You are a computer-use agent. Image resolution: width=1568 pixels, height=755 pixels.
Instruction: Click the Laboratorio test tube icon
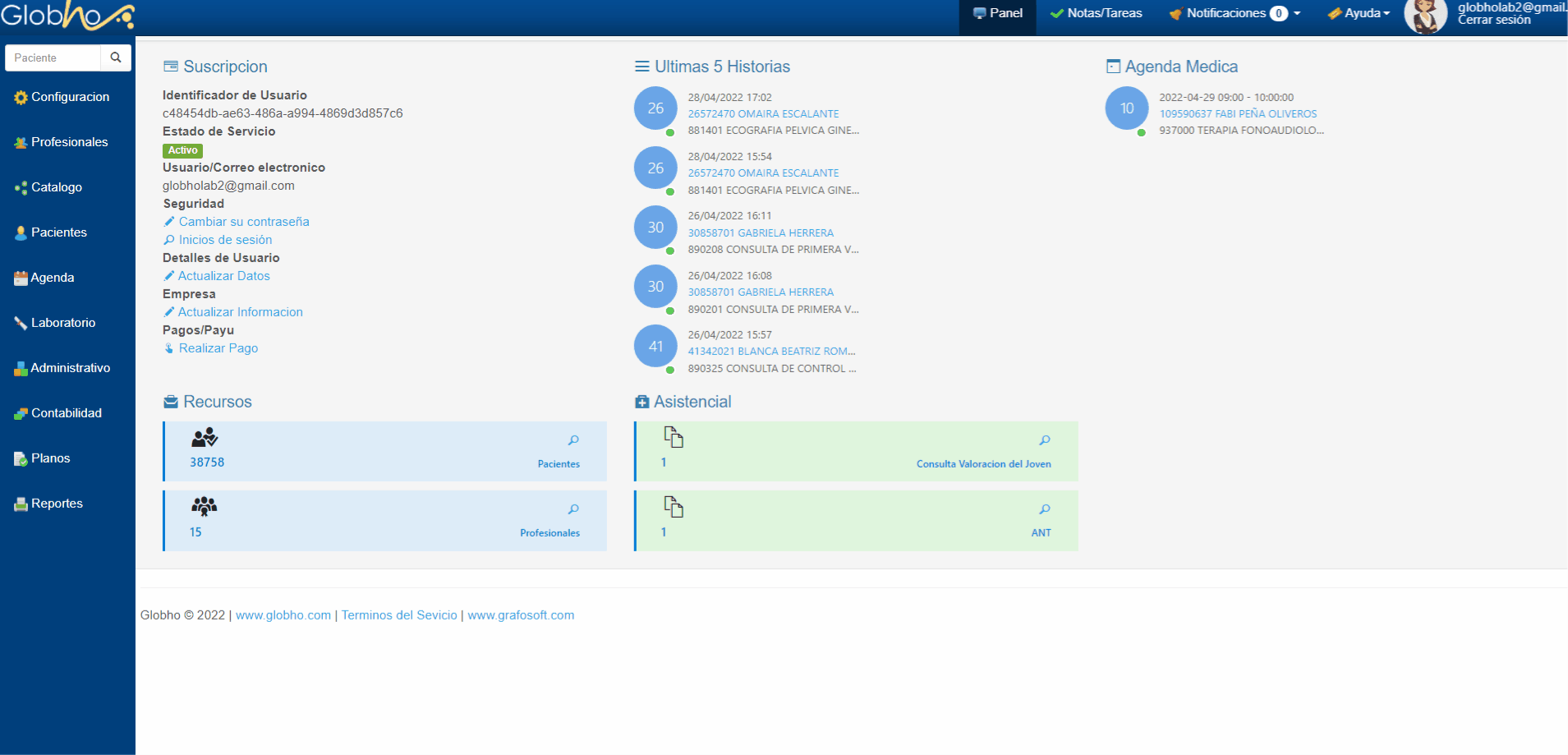[x=21, y=324]
